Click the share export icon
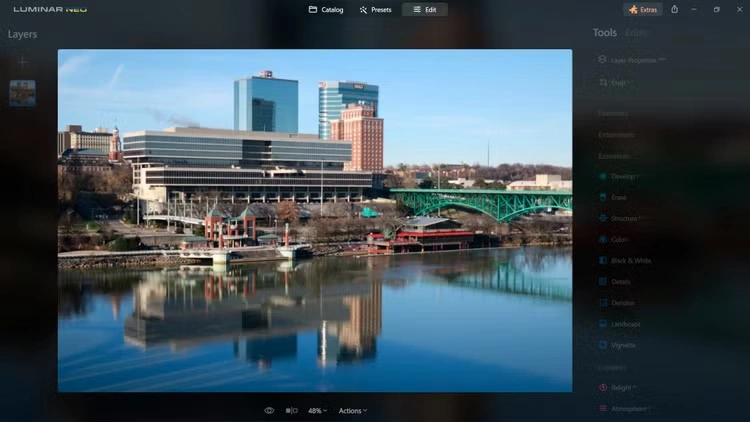Image resolution: width=750 pixels, height=422 pixels. point(674,9)
